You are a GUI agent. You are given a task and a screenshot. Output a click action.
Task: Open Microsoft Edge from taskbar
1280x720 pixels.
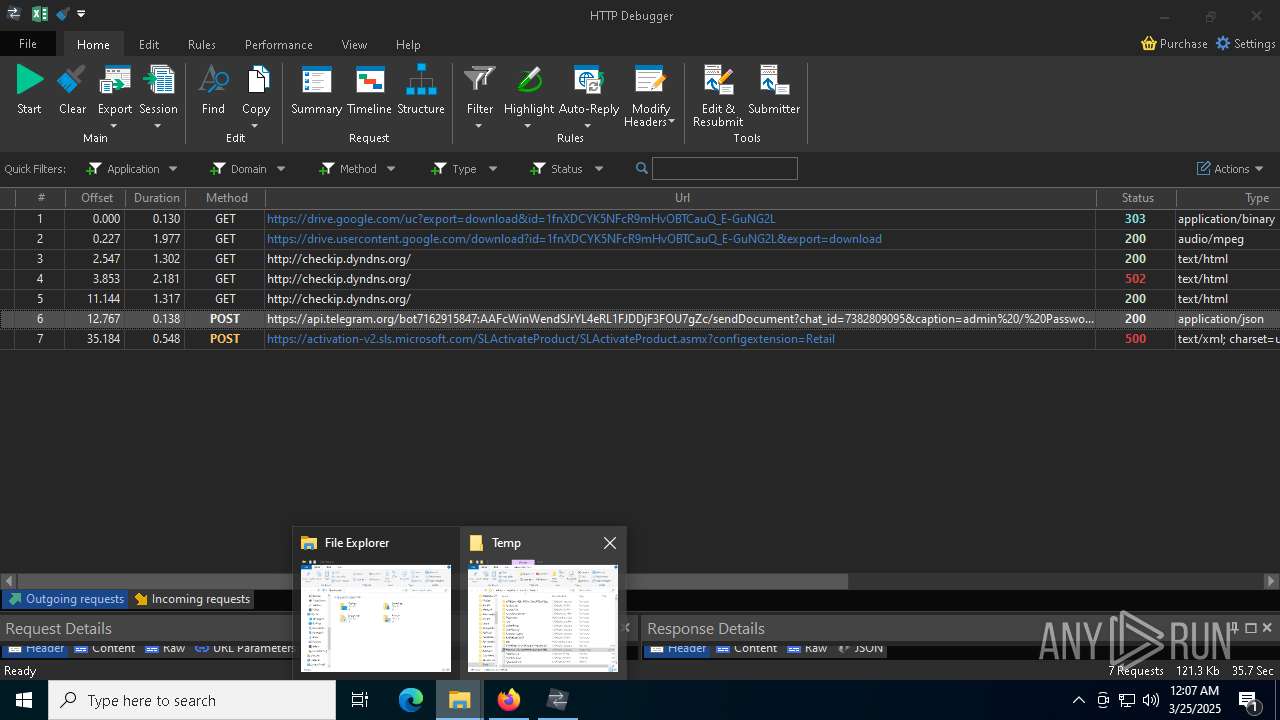[x=411, y=700]
